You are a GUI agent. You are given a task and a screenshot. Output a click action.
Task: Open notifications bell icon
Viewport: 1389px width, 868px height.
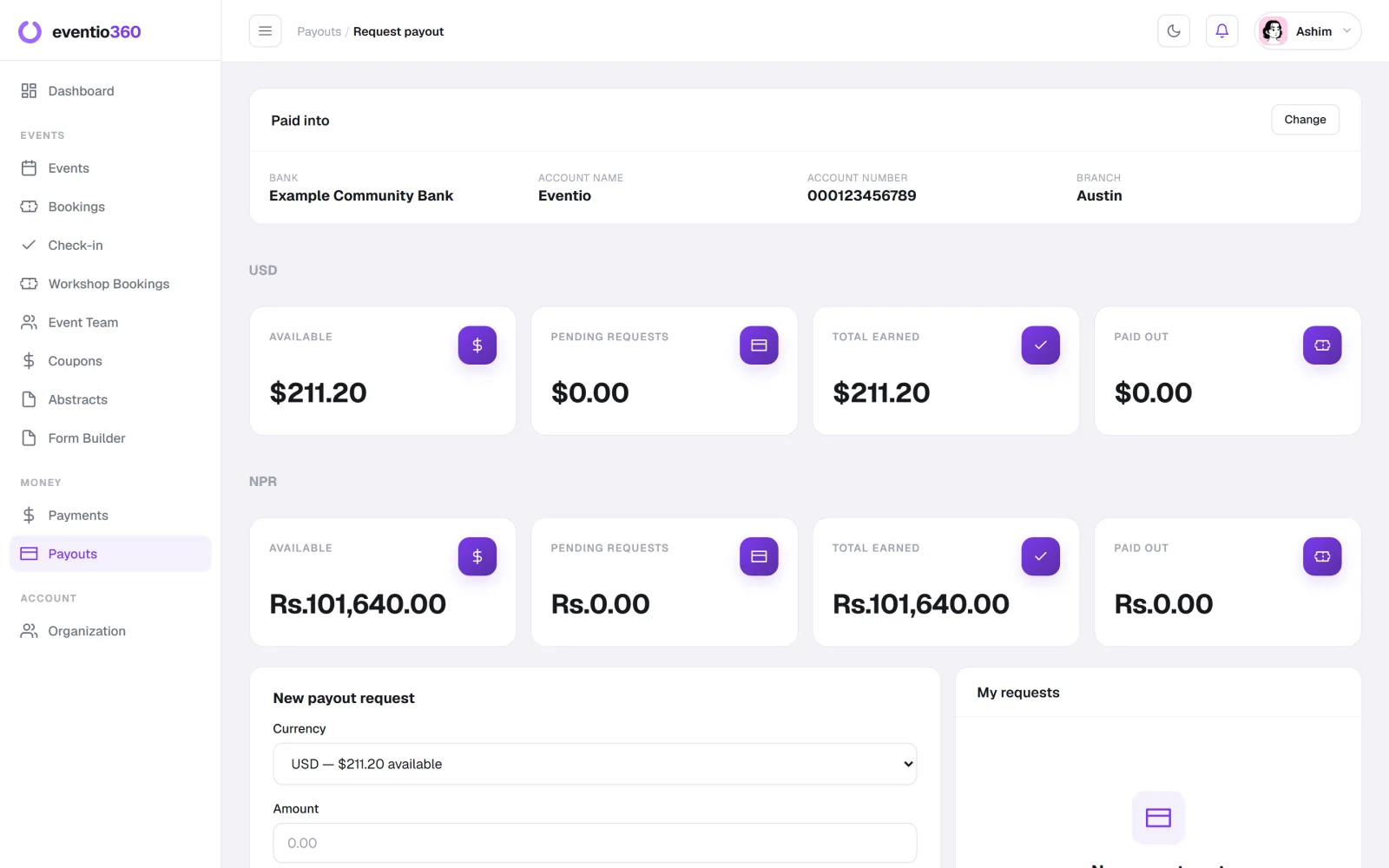(x=1221, y=31)
